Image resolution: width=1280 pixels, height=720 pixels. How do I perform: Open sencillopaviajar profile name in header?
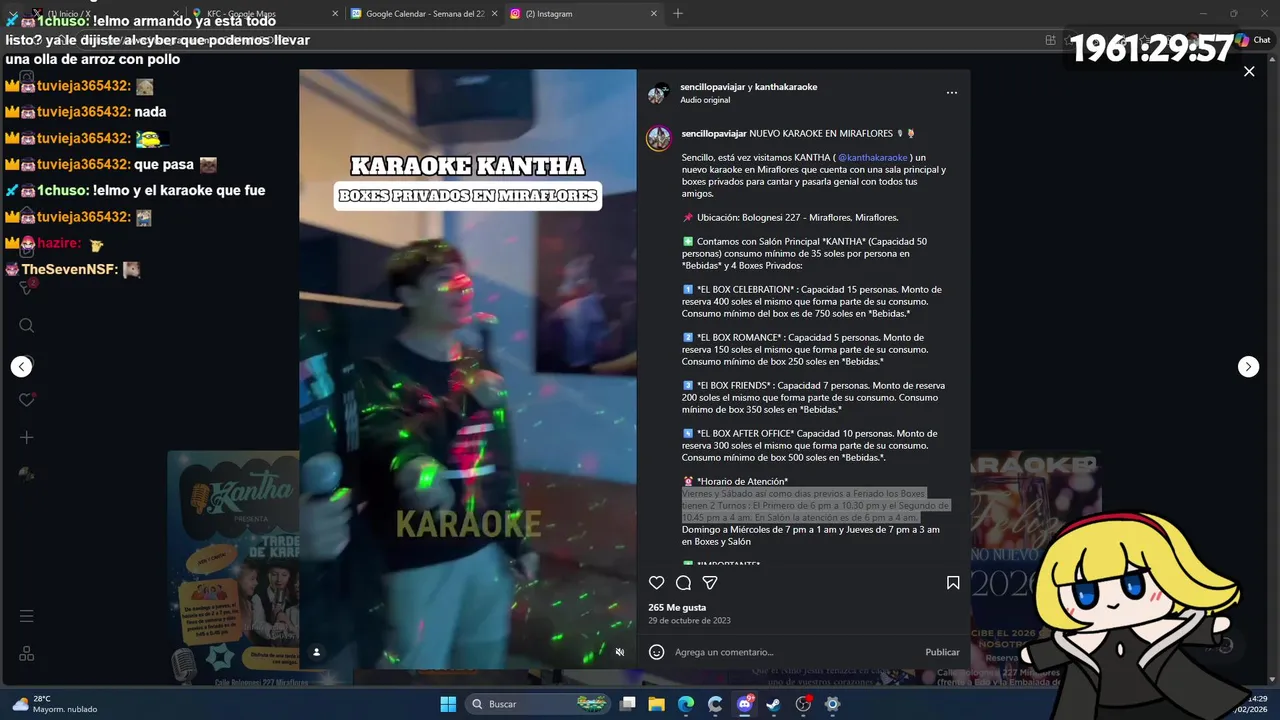[x=715, y=87]
